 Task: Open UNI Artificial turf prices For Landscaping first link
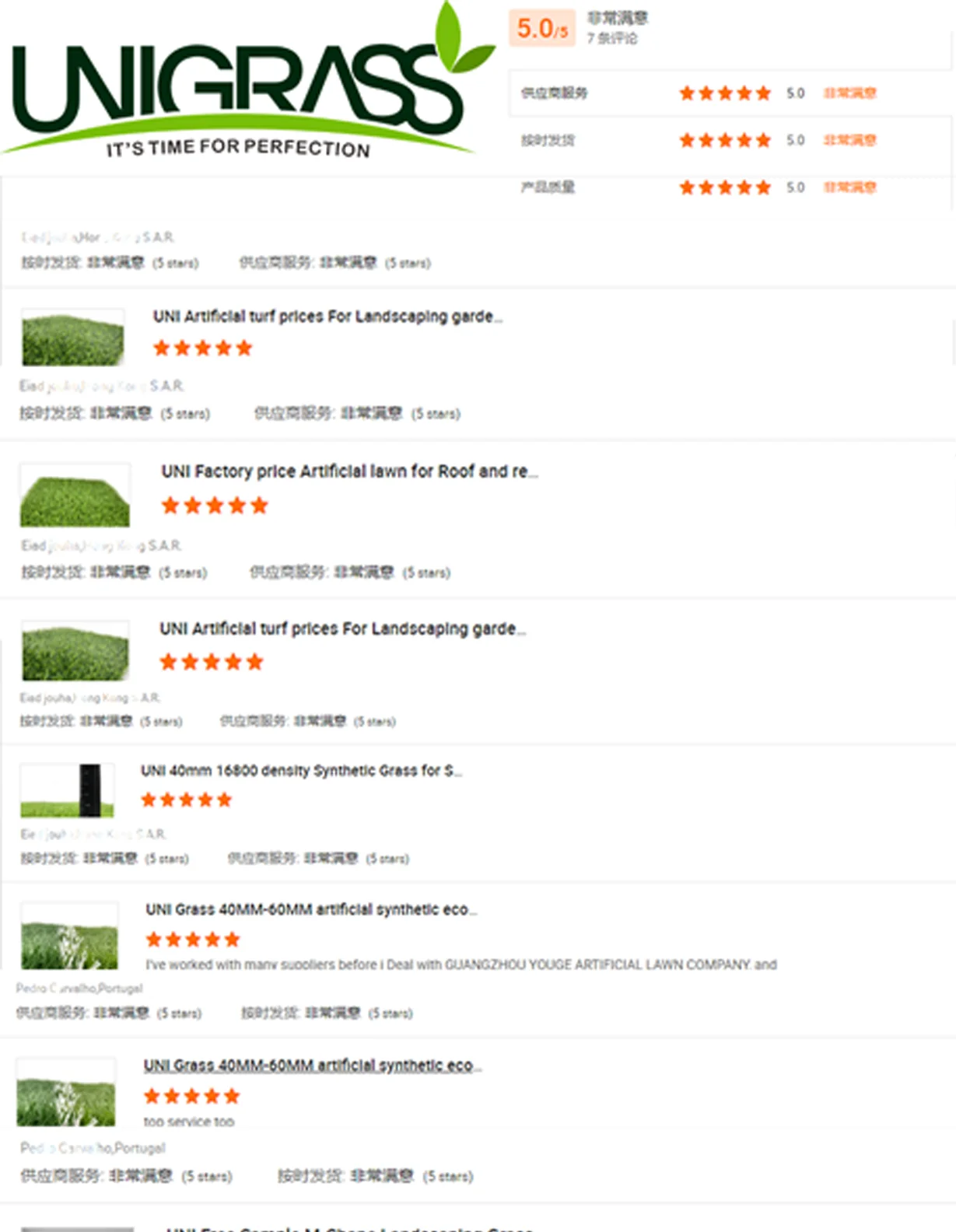[327, 317]
